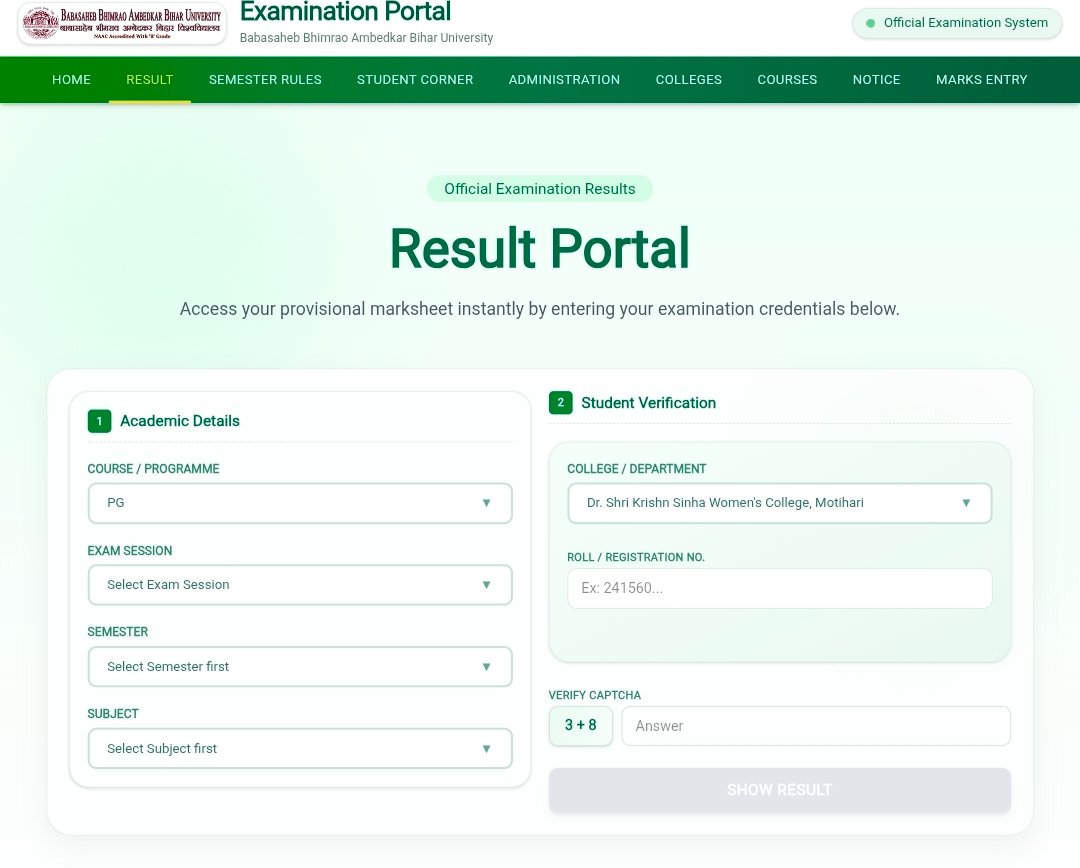
Task: Click the step 1 Academic Details badge
Action: pos(99,421)
